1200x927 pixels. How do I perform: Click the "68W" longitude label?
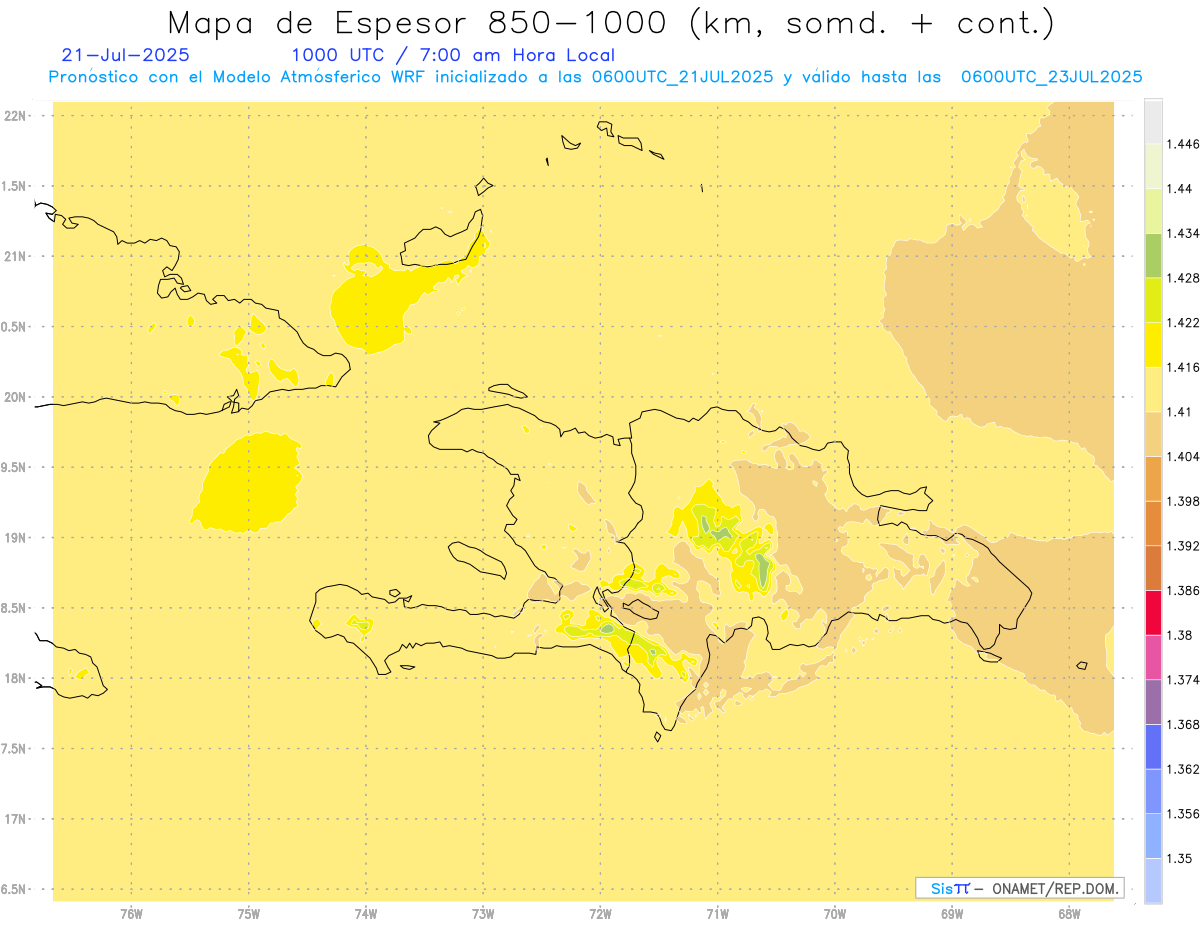click(x=1068, y=912)
